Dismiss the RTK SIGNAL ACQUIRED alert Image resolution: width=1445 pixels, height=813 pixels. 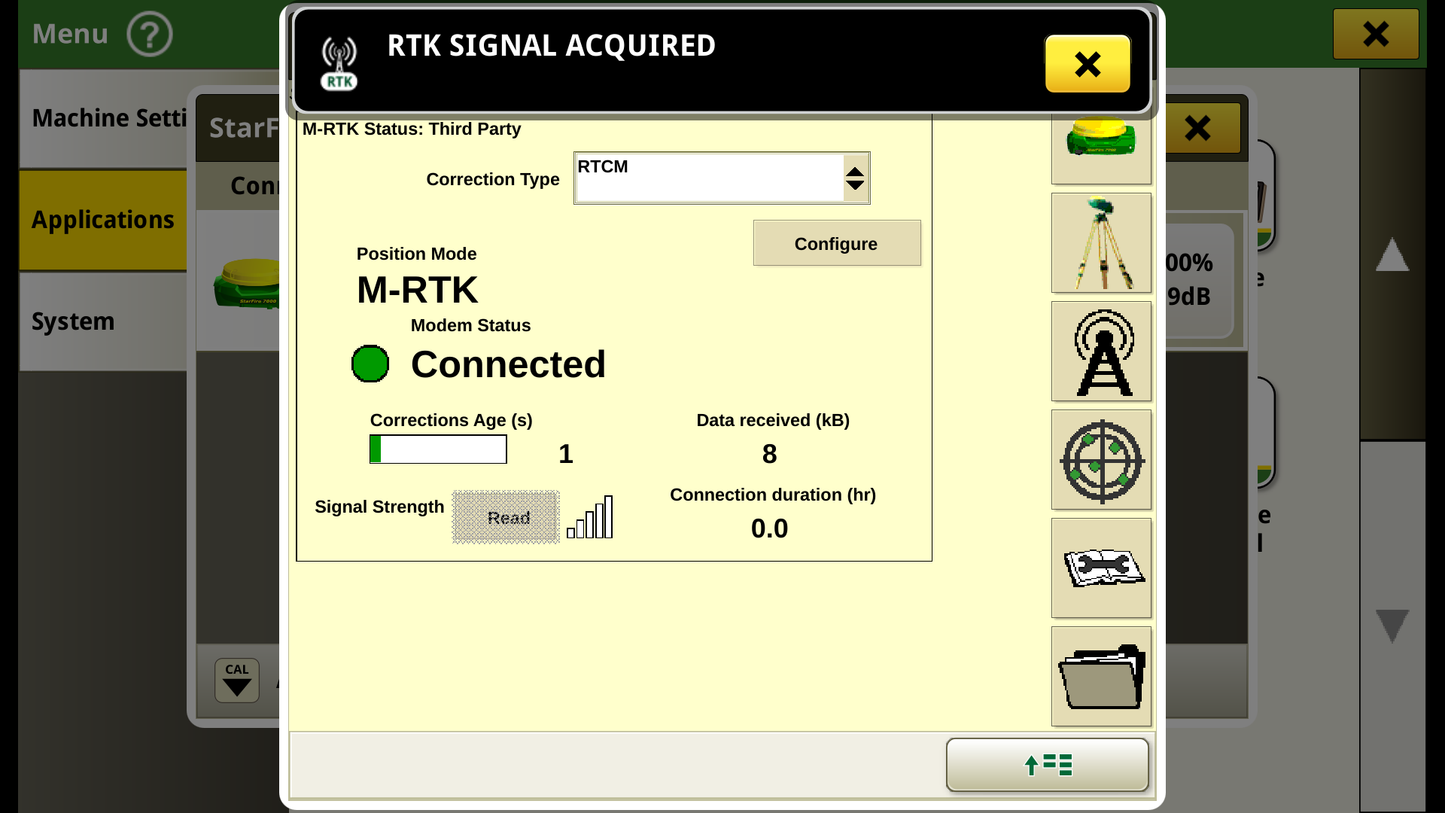(1087, 64)
